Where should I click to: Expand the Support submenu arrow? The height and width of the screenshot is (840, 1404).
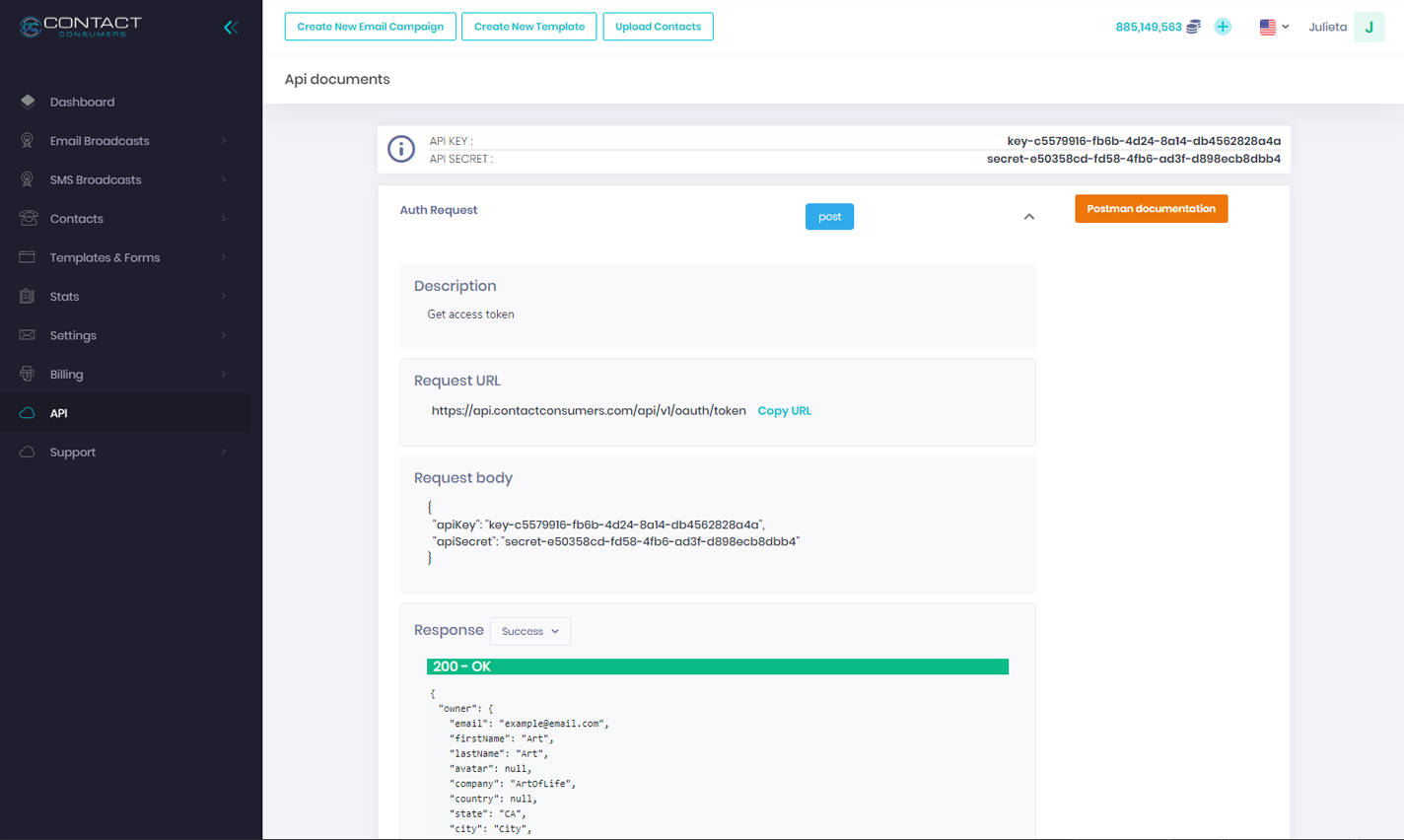pyautogui.click(x=224, y=453)
